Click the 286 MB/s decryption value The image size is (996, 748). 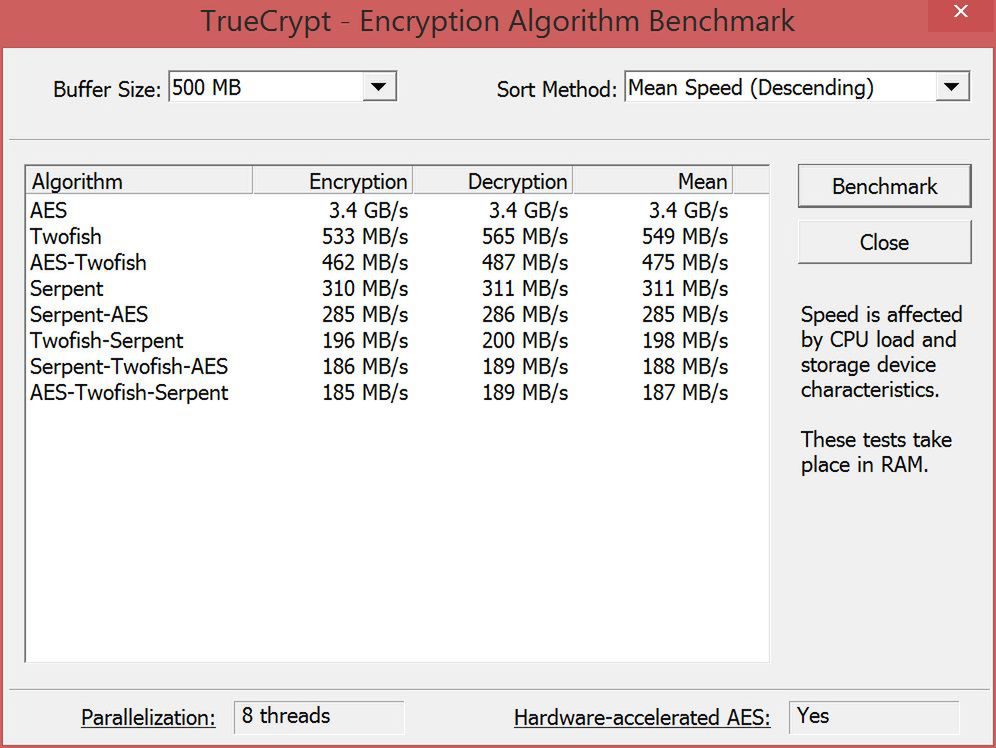pyautogui.click(x=525, y=314)
